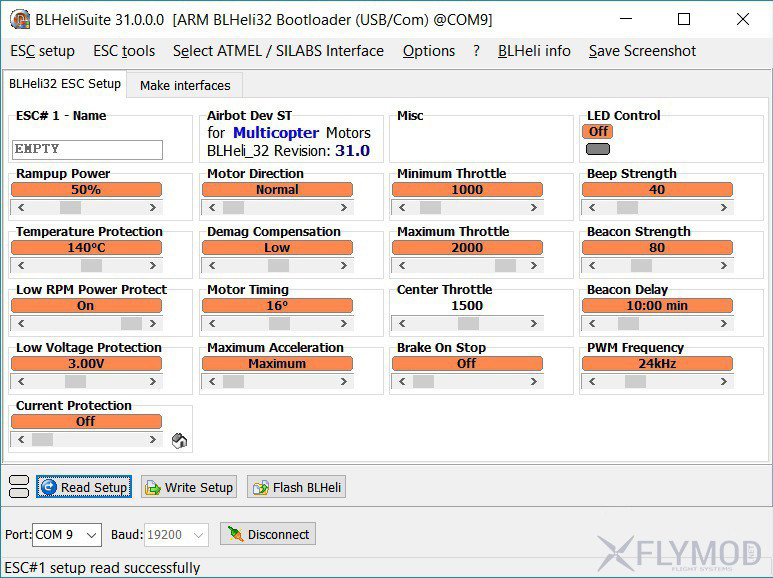This screenshot has height=578, width=773.
Task: Click the Temperature Protection 140°C value bar
Action: coord(86,248)
